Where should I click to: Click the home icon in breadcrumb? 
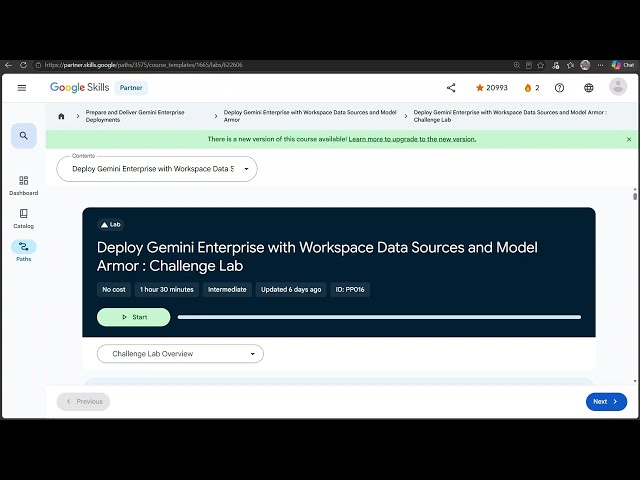(61, 116)
